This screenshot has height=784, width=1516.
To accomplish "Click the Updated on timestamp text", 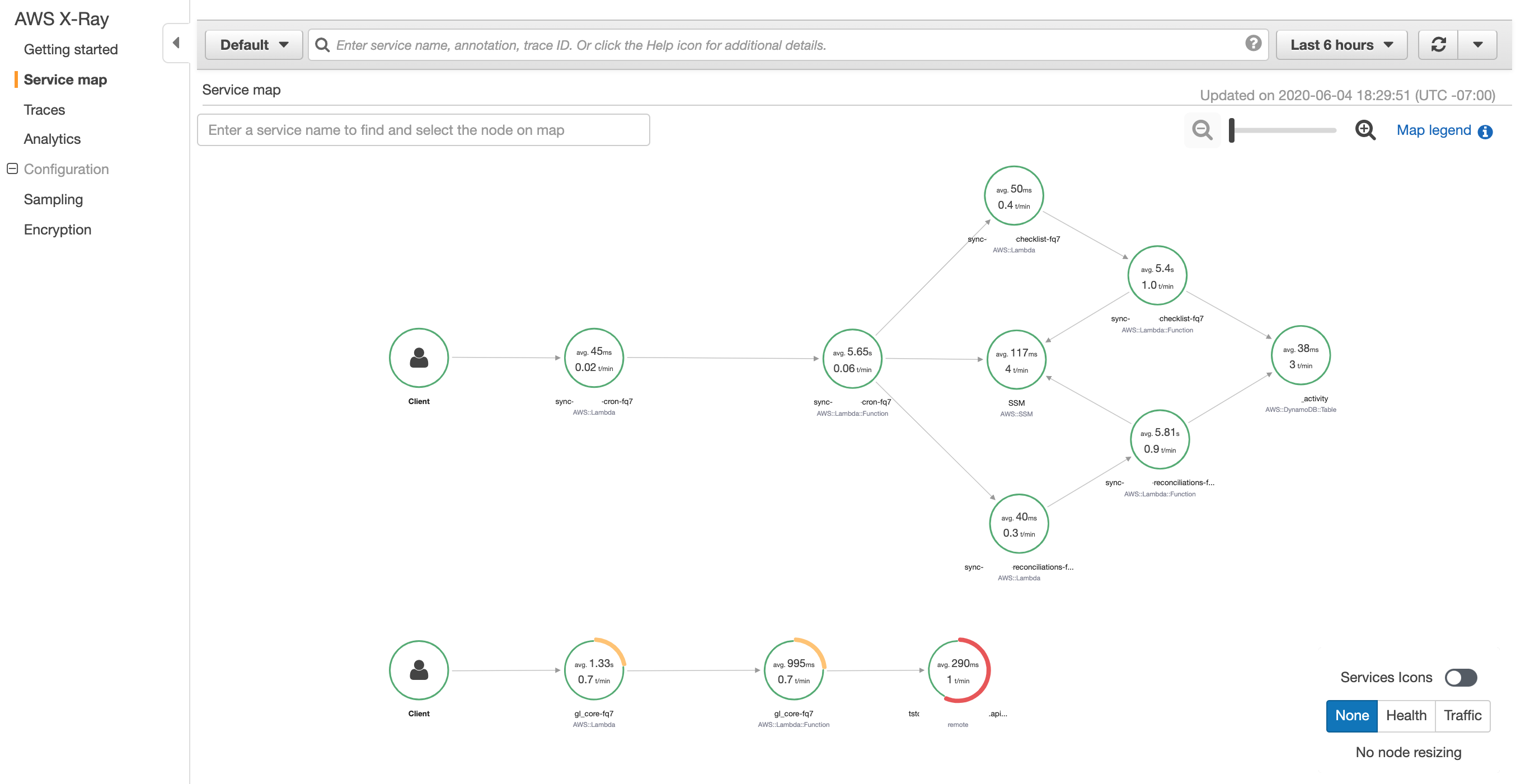I will (1347, 95).
